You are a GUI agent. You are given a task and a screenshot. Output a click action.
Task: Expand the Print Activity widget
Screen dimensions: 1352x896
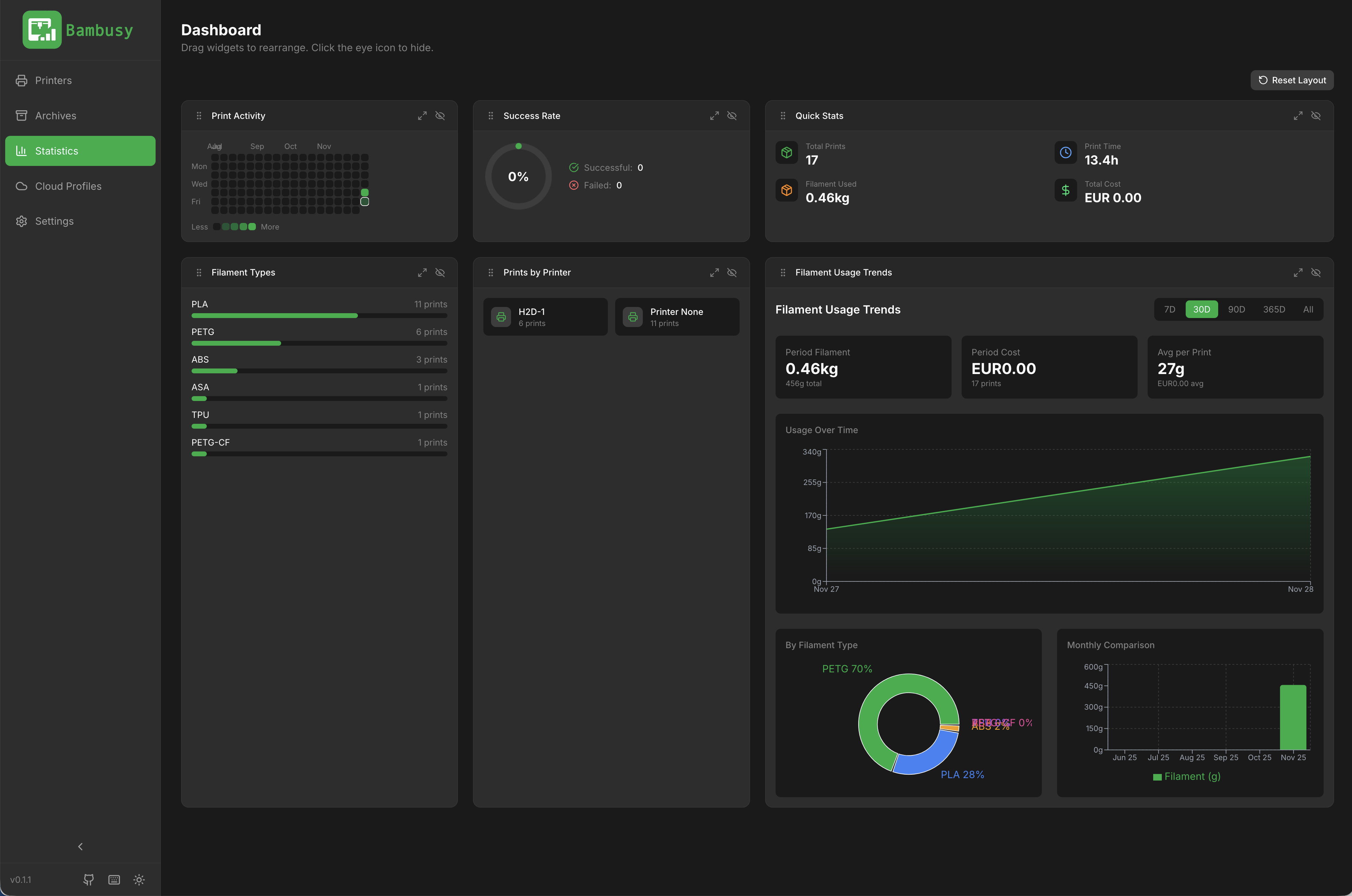(x=422, y=115)
